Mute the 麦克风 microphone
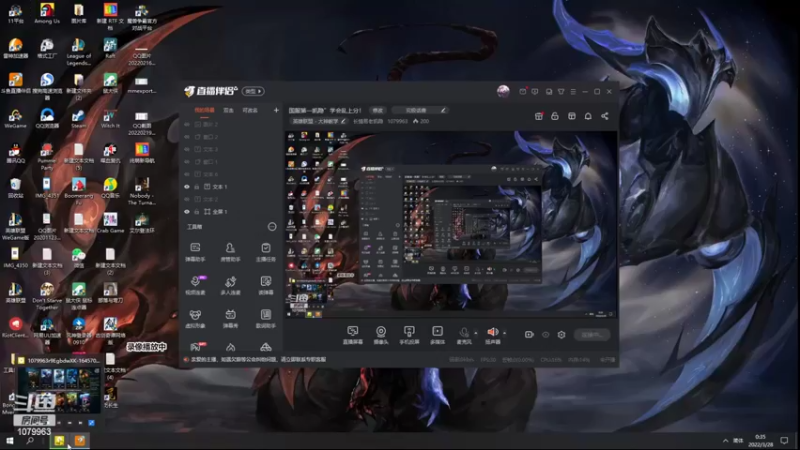This screenshot has height=450, width=800. tap(464, 335)
